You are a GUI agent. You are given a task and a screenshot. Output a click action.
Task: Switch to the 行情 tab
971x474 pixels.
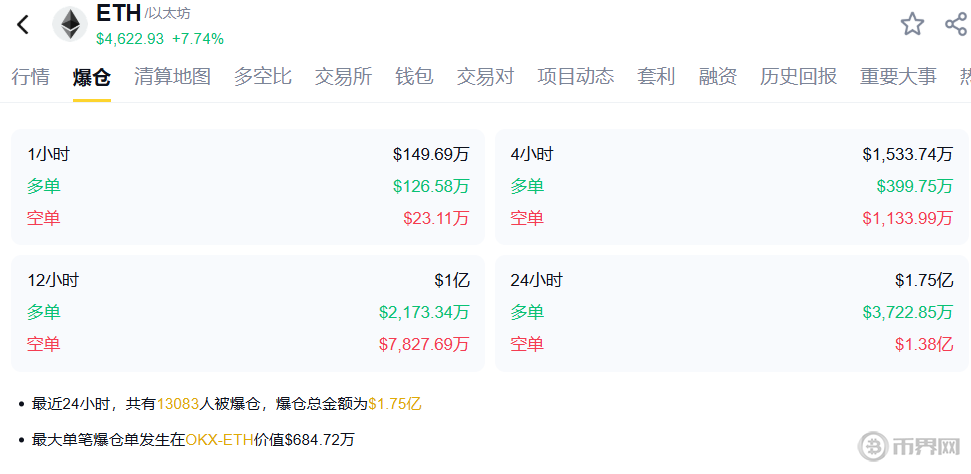pos(30,76)
